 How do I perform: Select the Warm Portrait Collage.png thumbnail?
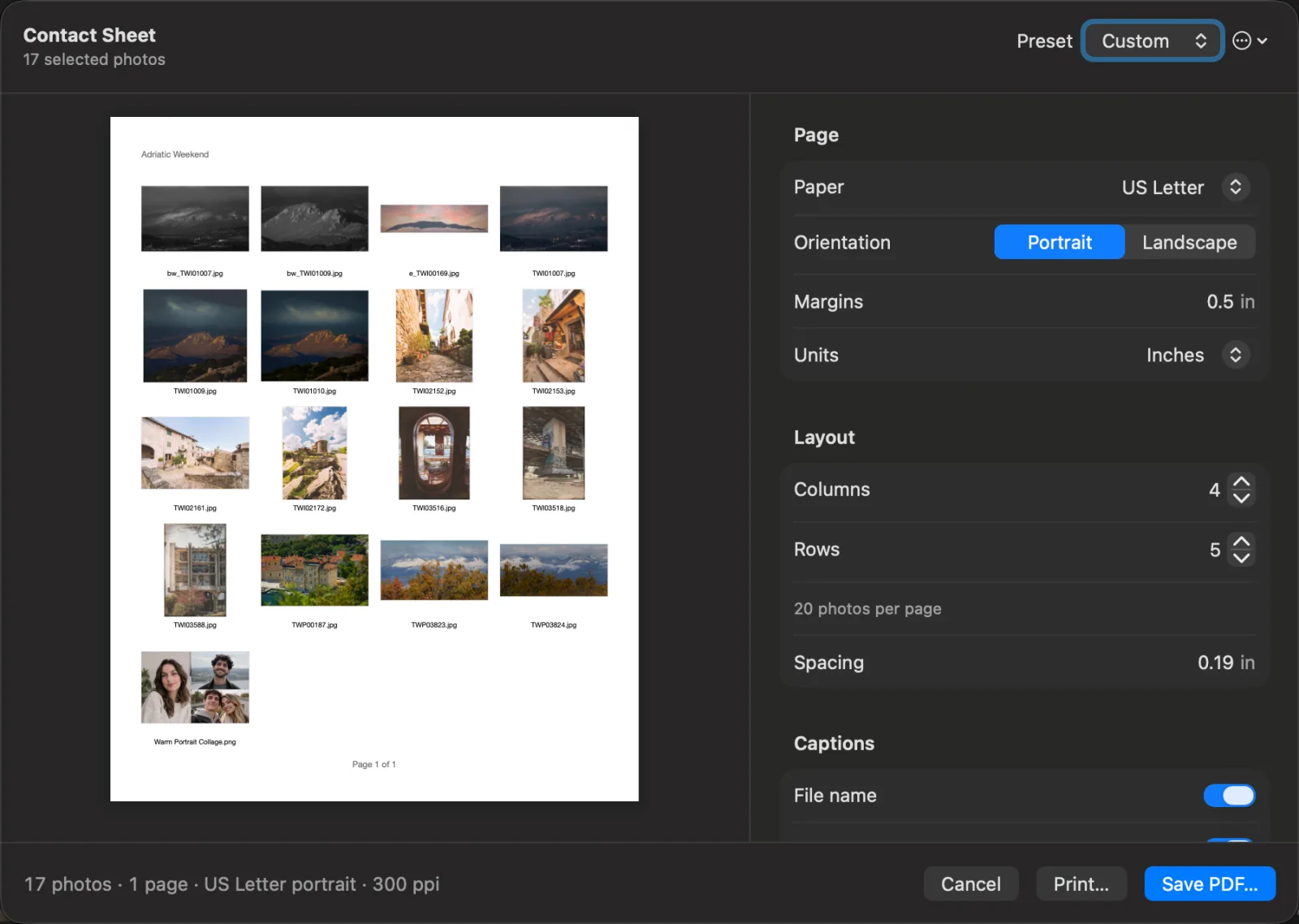[195, 687]
